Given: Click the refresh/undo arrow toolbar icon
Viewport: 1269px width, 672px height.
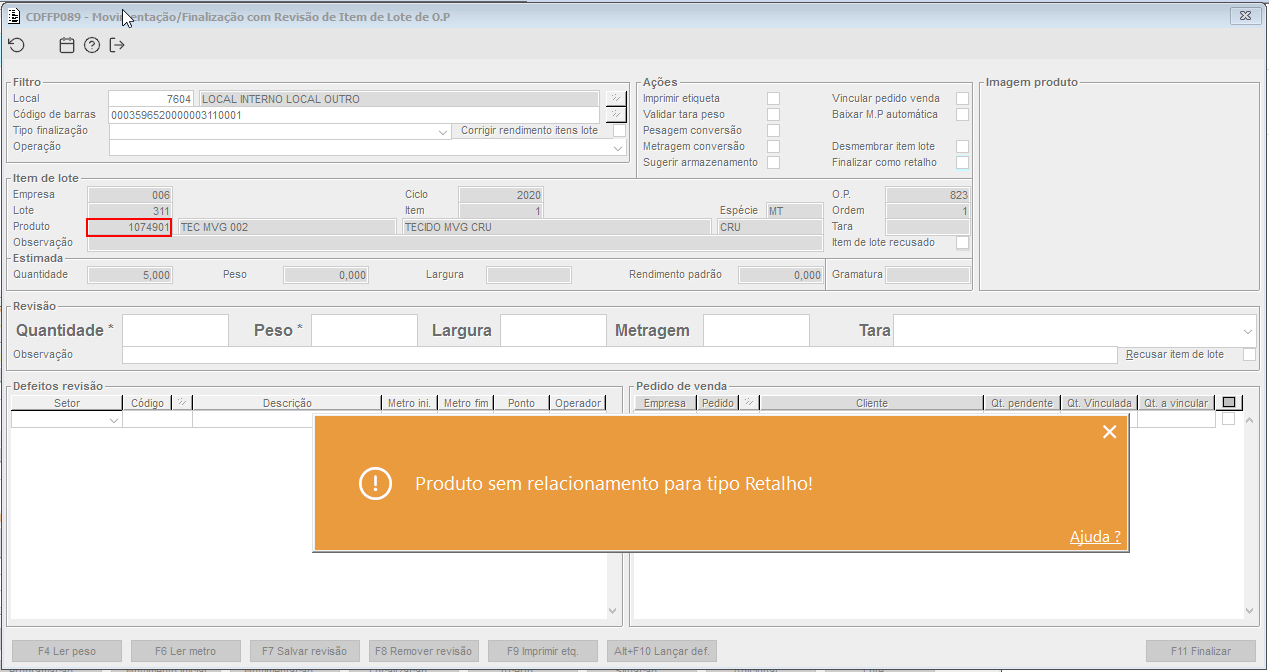Looking at the screenshot, I should (16, 45).
